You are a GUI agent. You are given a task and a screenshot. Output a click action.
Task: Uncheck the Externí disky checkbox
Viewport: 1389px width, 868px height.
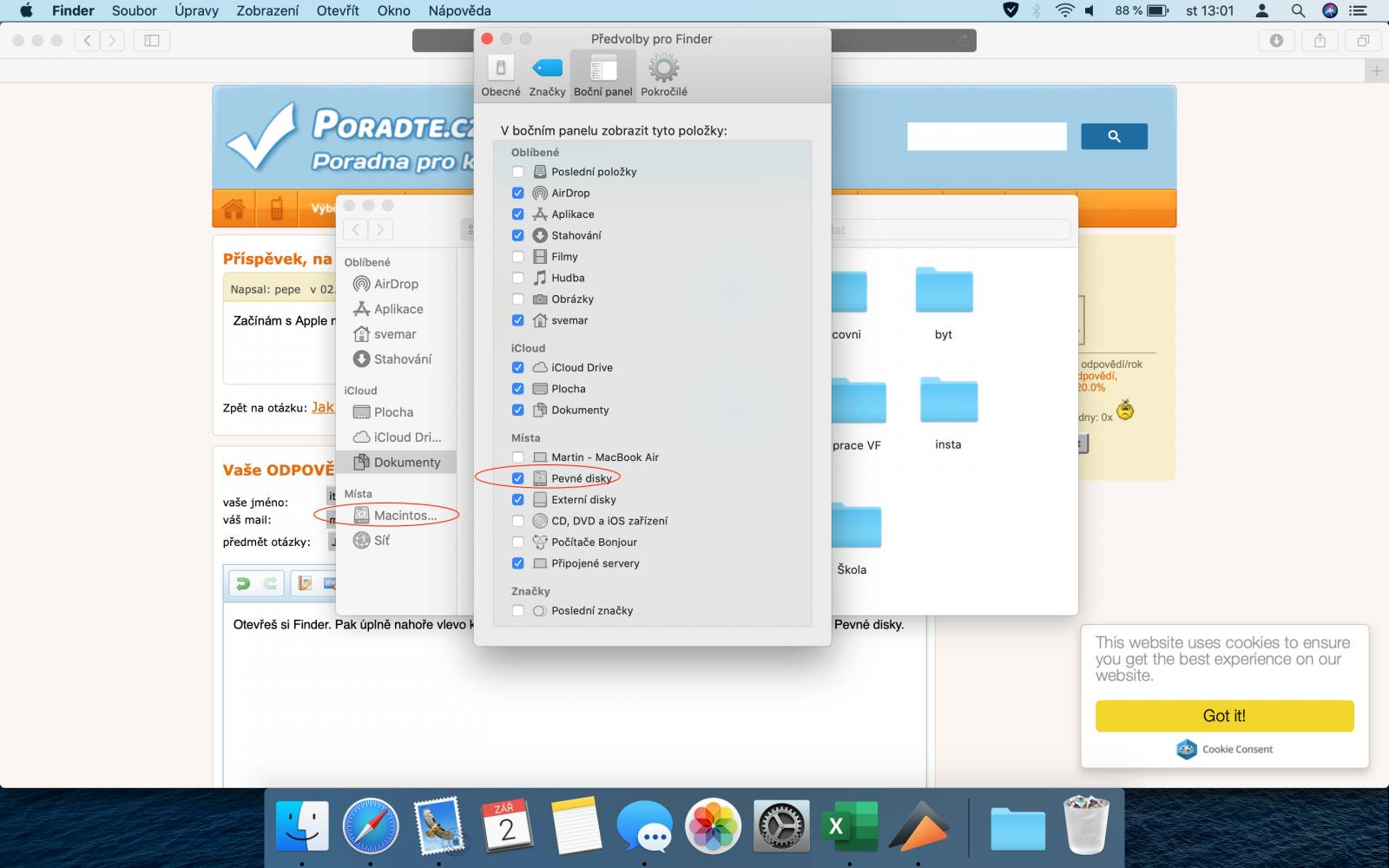click(518, 500)
